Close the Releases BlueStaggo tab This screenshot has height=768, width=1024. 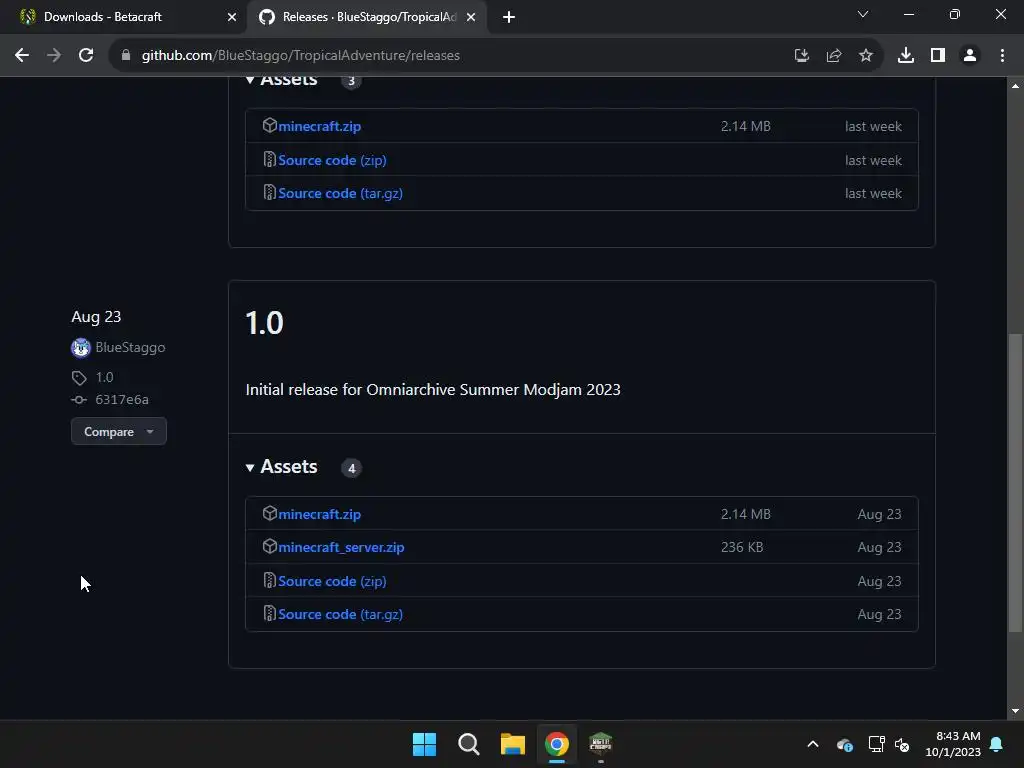coord(471,17)
